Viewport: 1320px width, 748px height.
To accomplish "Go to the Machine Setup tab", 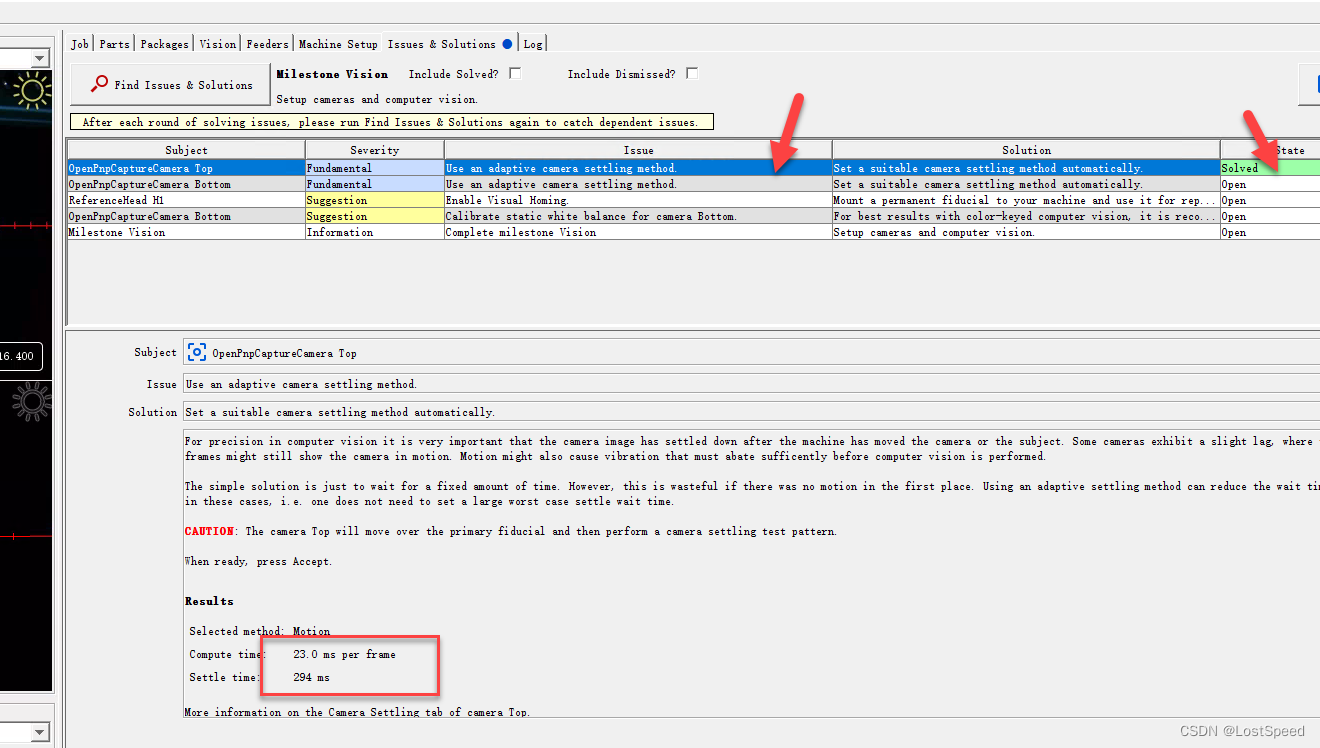I will pyautogui.click(x=338, y=44).
